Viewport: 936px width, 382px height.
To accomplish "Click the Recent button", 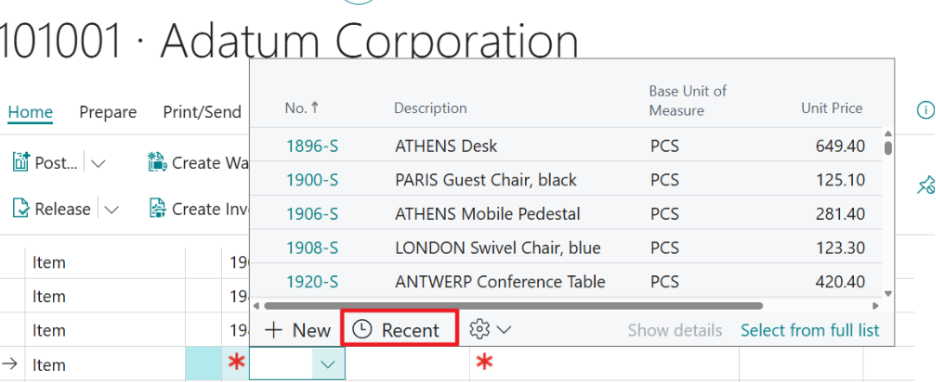I will click(x=399, y=329).
